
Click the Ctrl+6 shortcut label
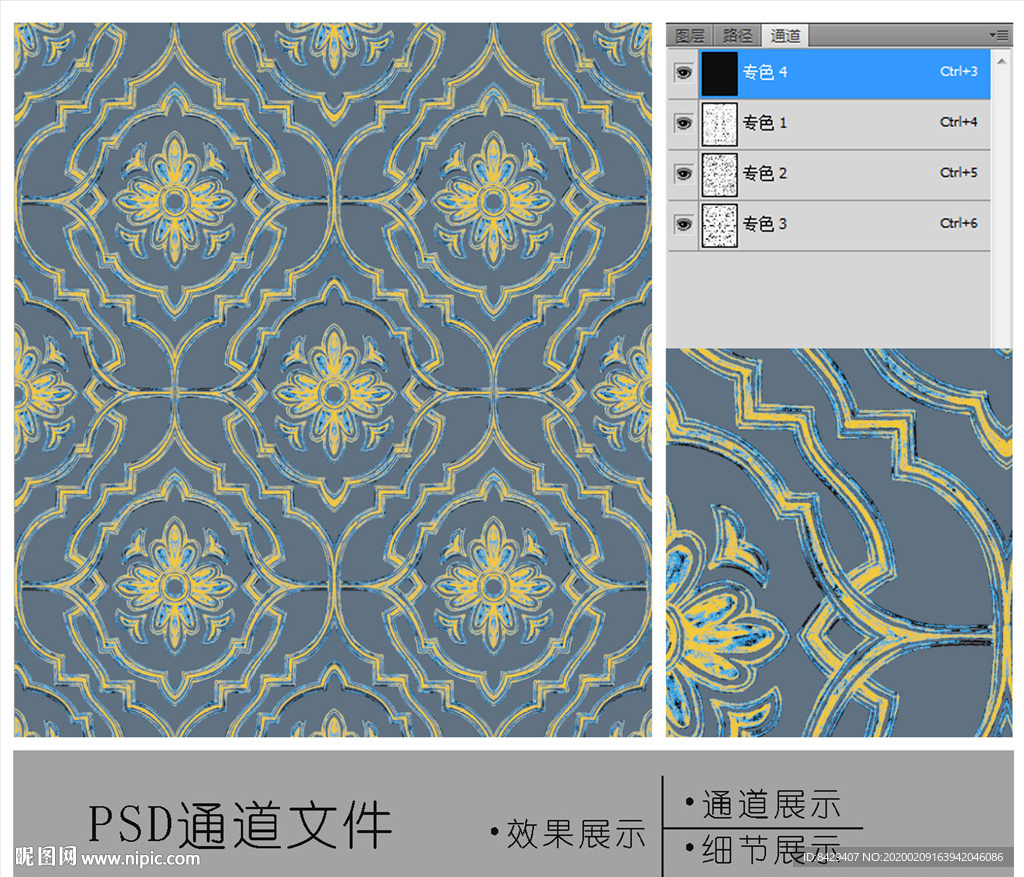(959, 223)
